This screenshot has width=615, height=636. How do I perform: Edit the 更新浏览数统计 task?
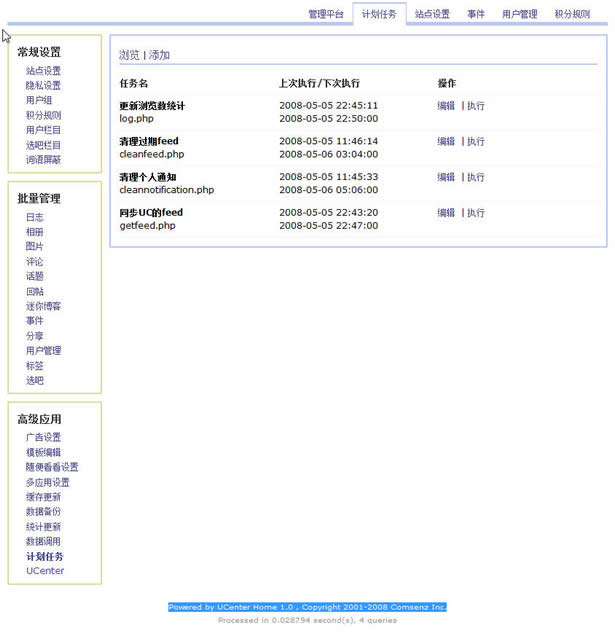(446, 106)
